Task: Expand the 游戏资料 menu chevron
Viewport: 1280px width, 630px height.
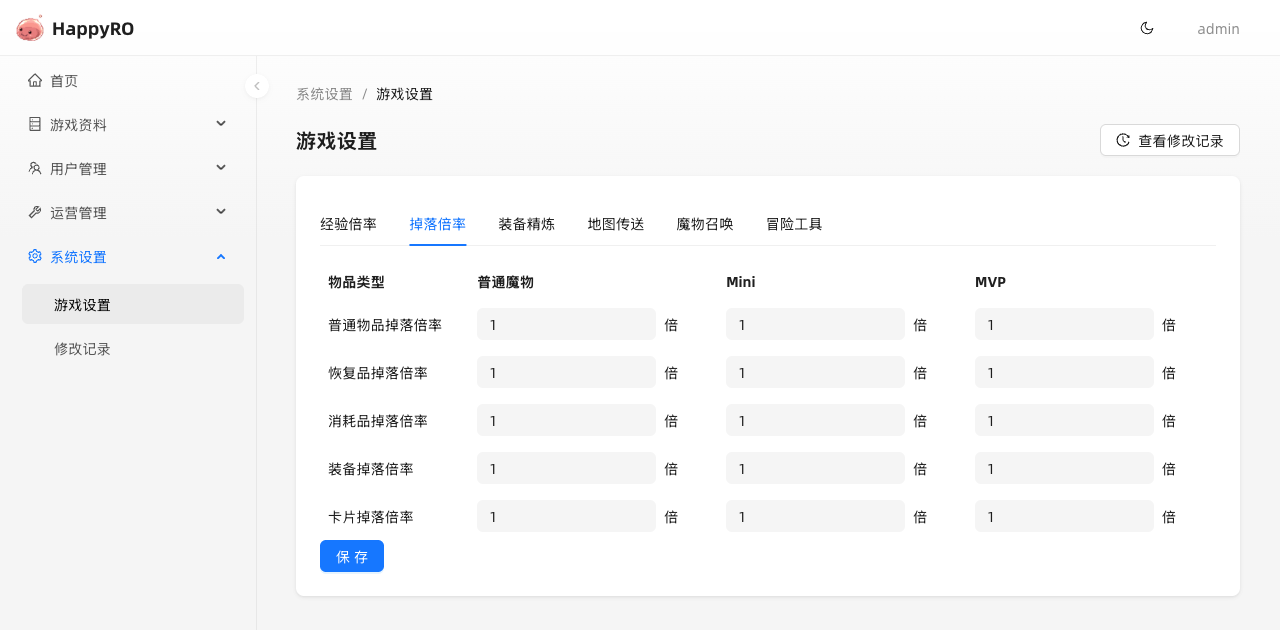Action: tap(221, 123)
